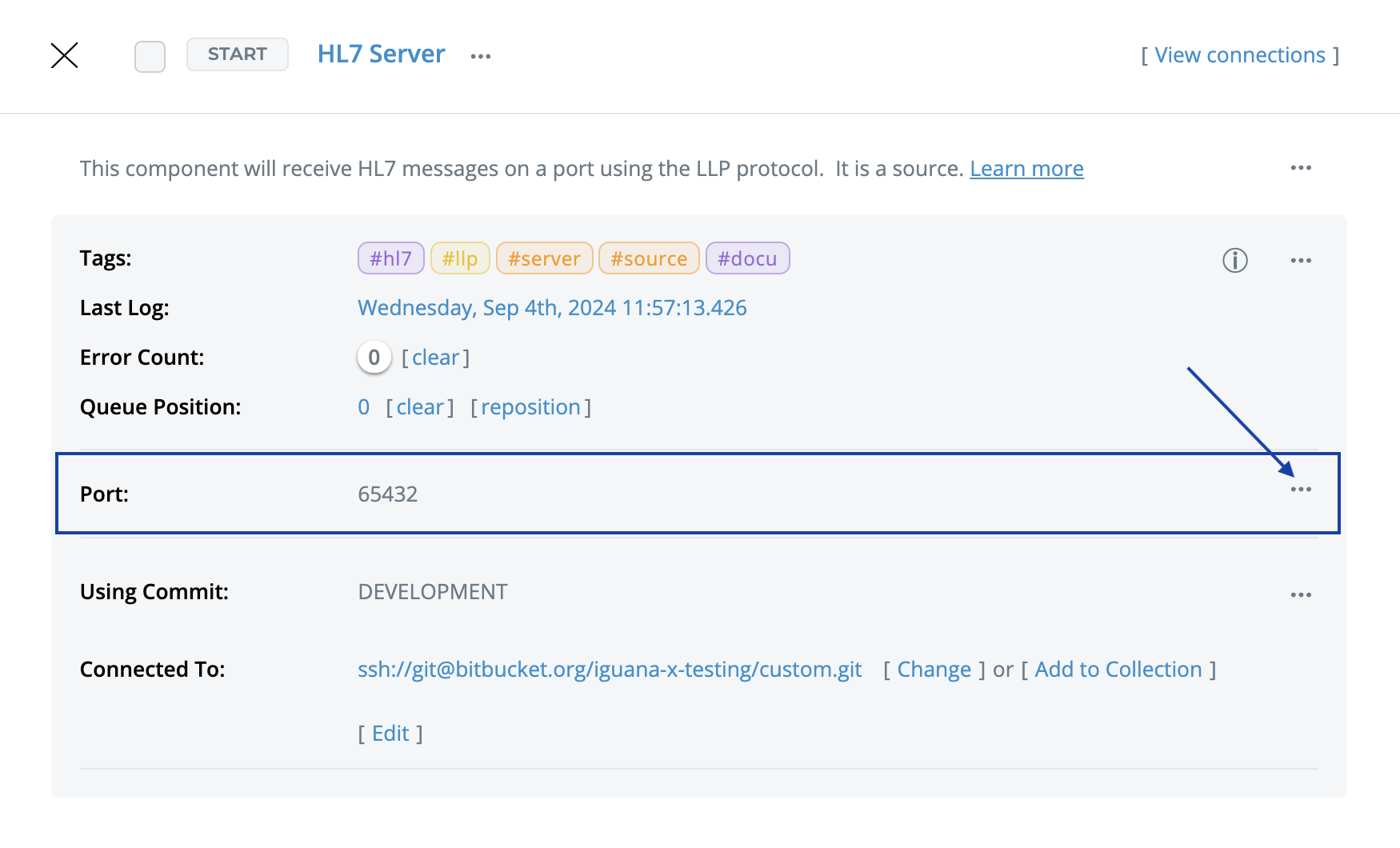The width and height of the screenshot is (1400, 848).
Task: Open the Tags row ellipsis menu
Action: pos(1302,260)
